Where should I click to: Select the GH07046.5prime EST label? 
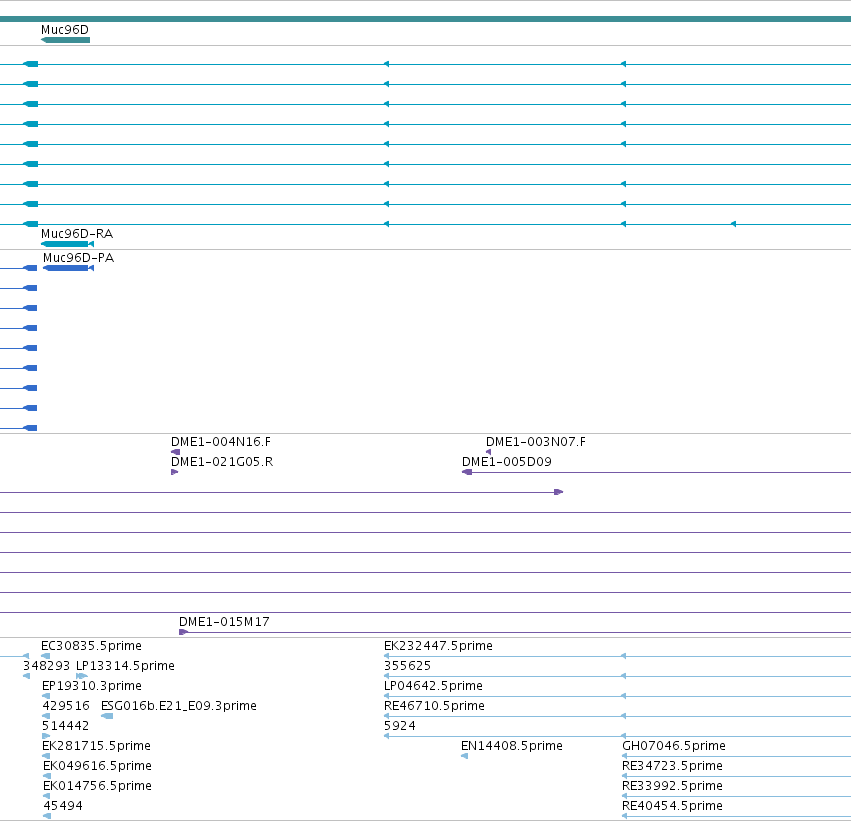click(x=674, y=746)
